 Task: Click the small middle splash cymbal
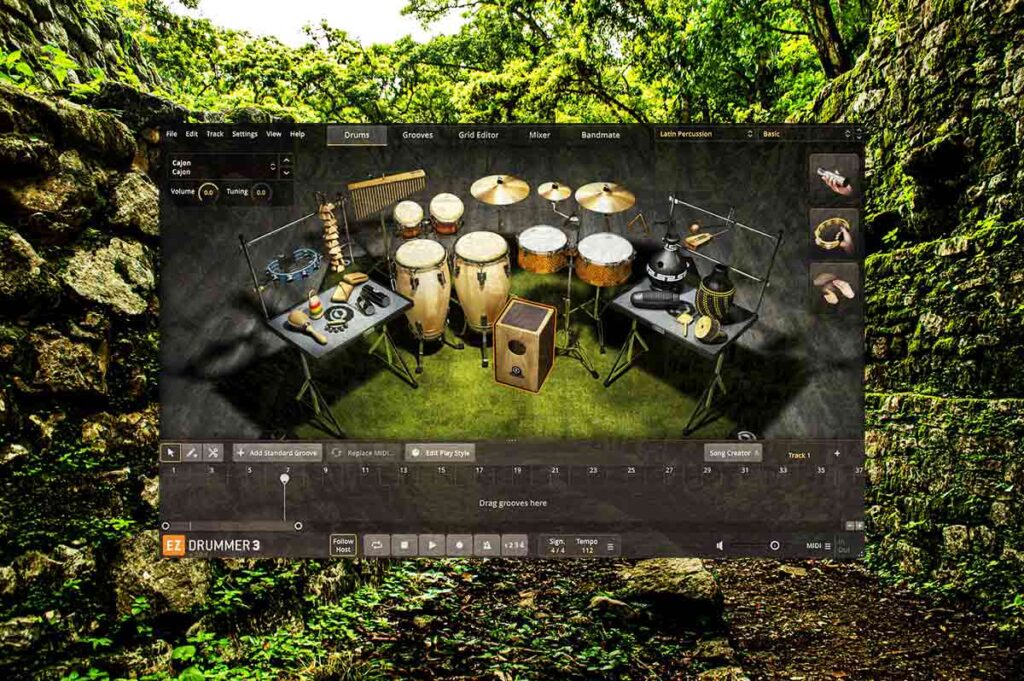[554, 191]
